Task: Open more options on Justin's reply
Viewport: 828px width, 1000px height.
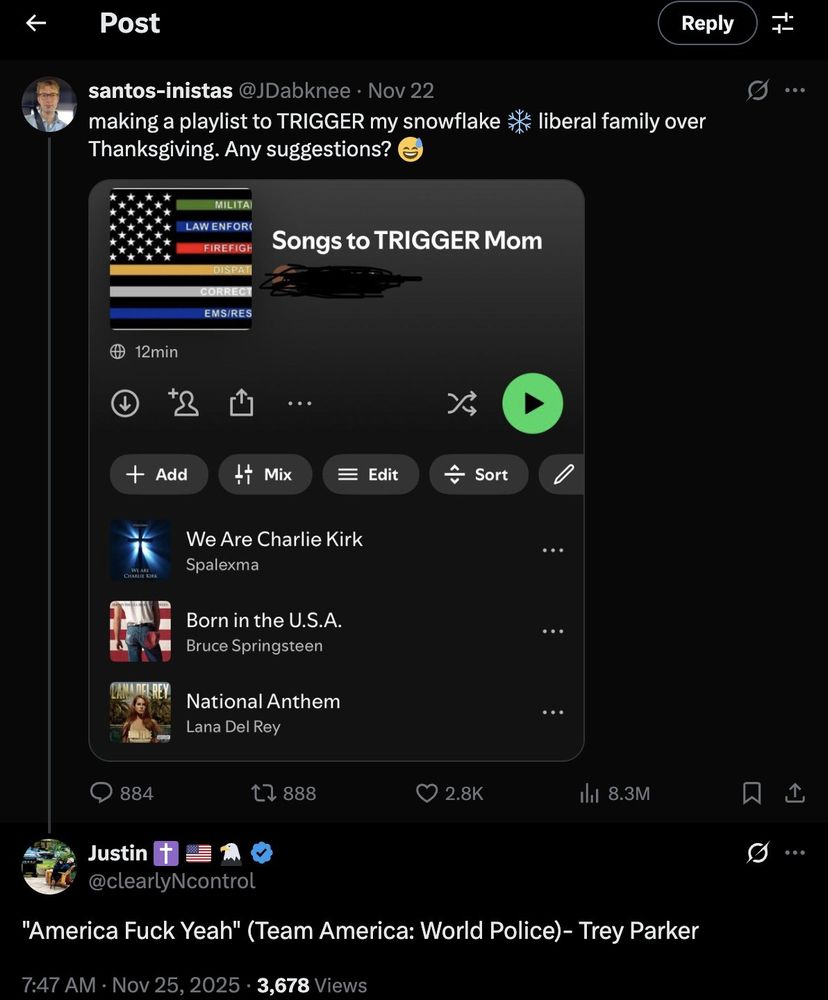Action: [795, 852]
